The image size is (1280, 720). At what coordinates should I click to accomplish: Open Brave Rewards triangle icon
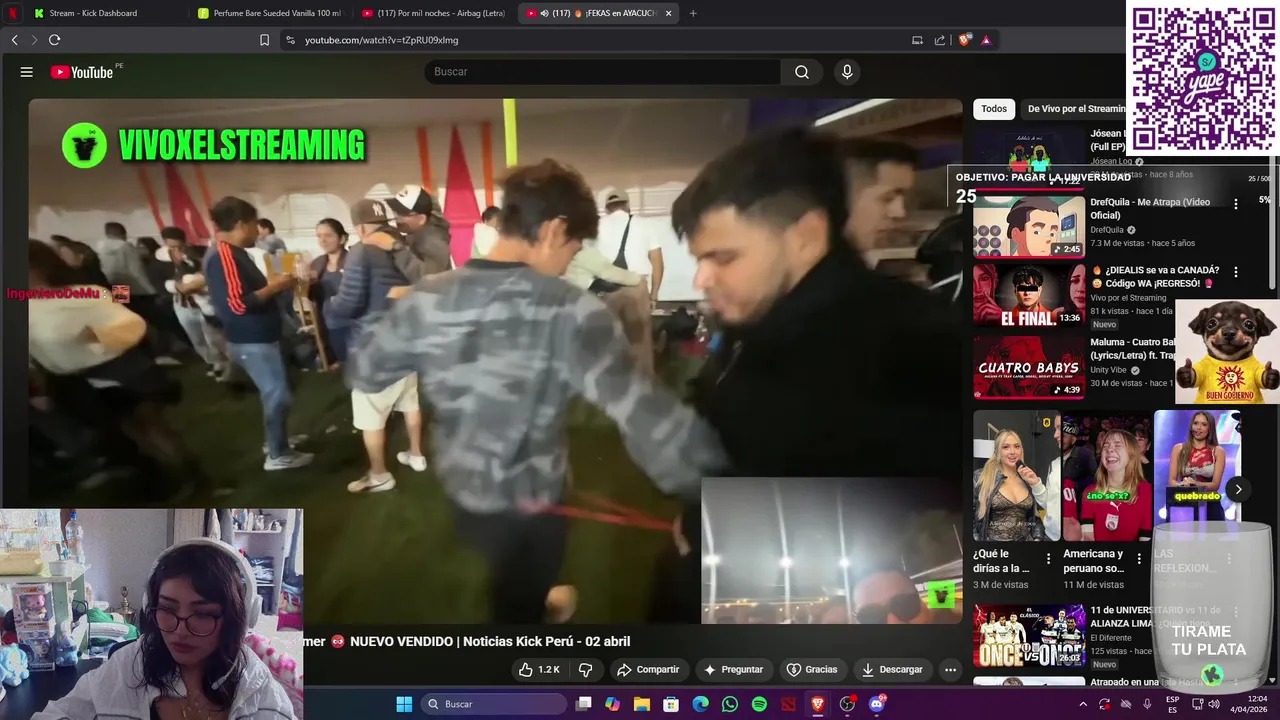point(986,40)
